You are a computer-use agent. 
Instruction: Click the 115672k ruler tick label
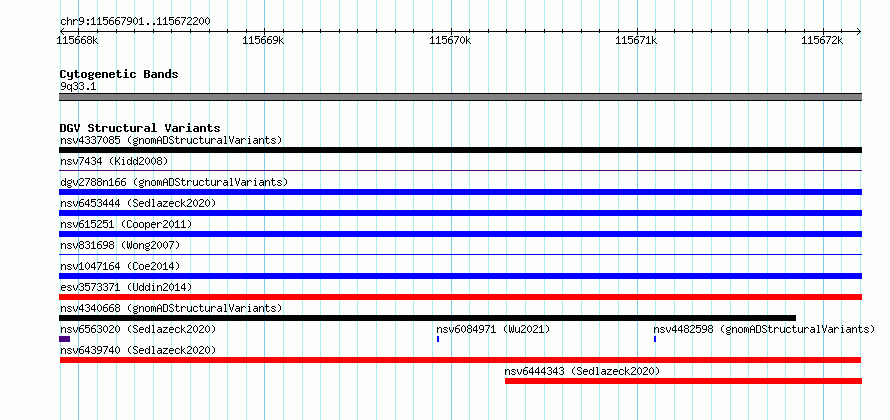(822, 40)
